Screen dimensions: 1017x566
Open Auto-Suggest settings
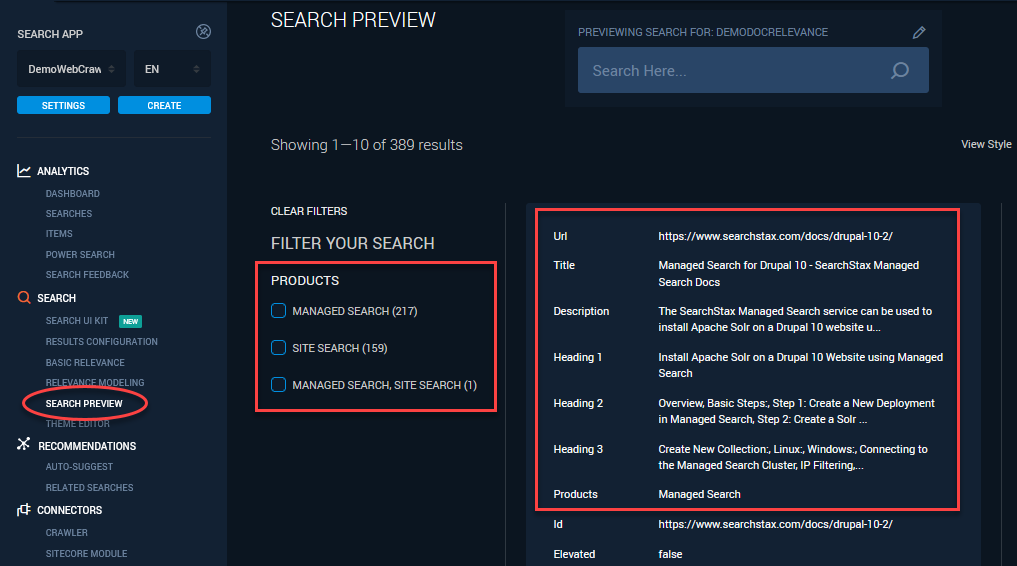(79, 466)
